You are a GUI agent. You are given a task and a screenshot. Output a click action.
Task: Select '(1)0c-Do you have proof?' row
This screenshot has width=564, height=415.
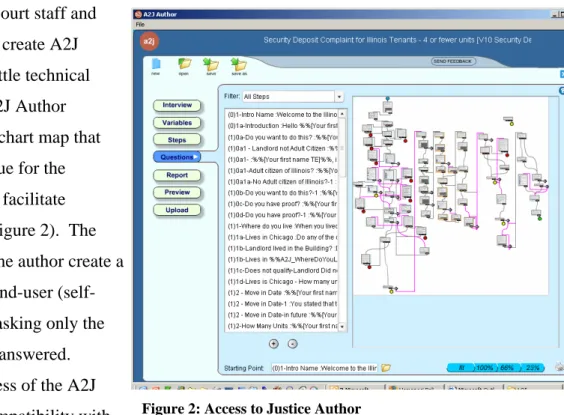tap(282, 204)
